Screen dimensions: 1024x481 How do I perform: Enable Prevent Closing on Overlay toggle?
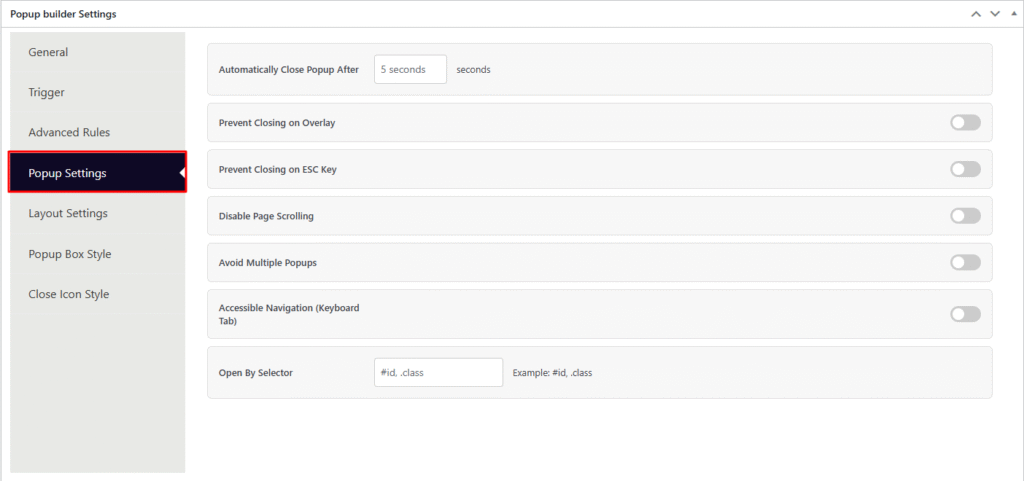tap(965, 122)
